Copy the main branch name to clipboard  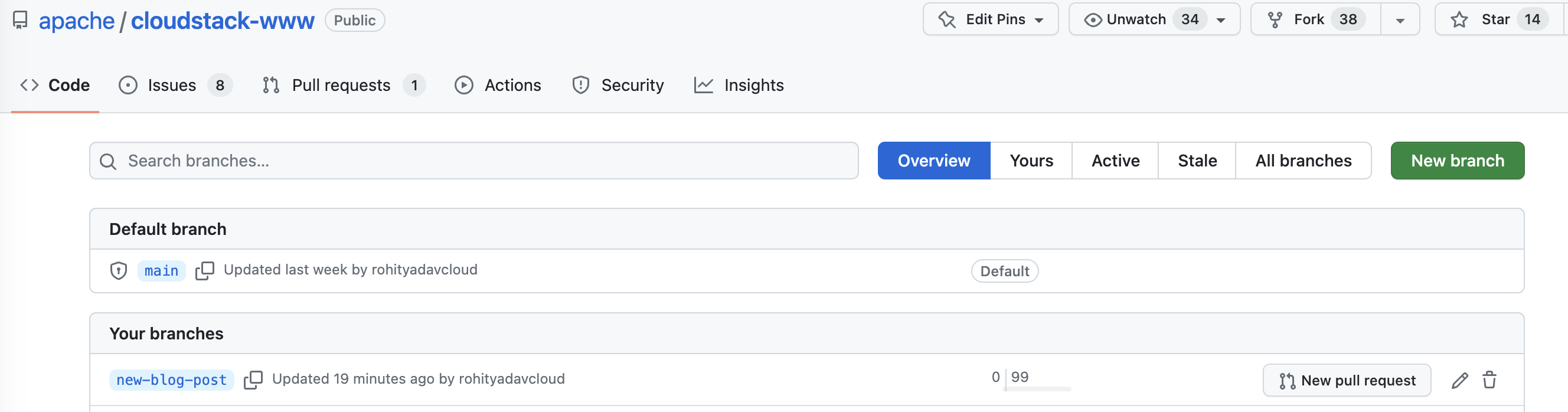click(204, 270)
